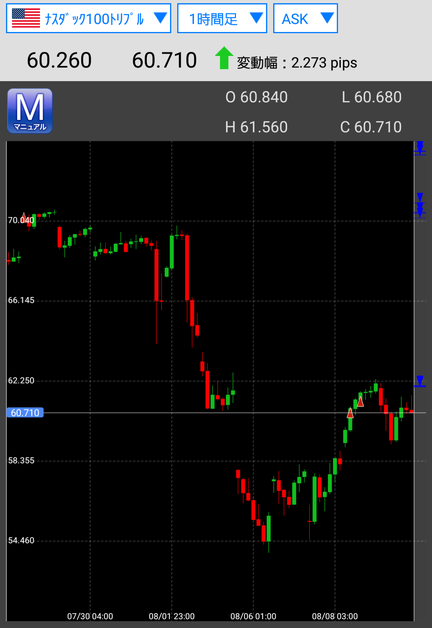The image size is (432, 628).
Task: Click the 変動幅 : 2.273 pips text
Action: click(x=297, y=63)
